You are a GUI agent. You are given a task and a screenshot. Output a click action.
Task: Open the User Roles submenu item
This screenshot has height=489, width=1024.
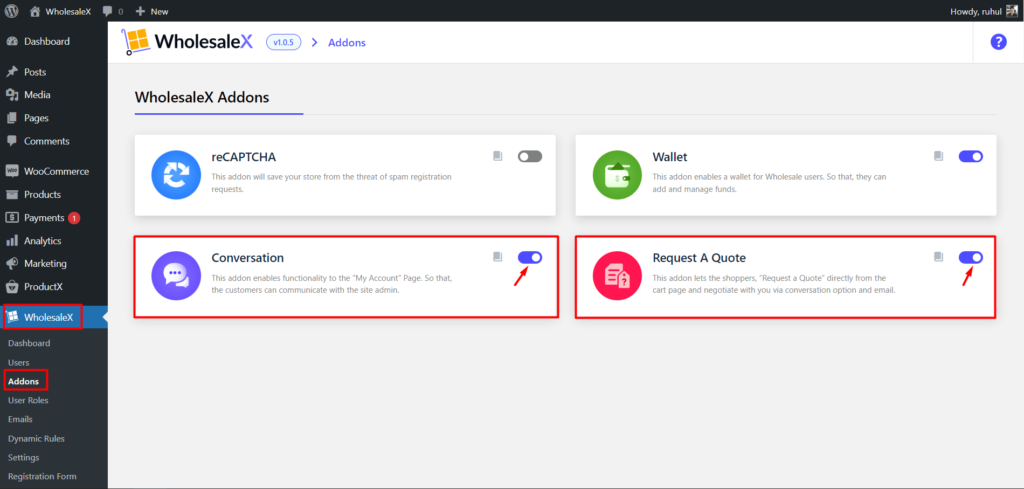(28, 400)
